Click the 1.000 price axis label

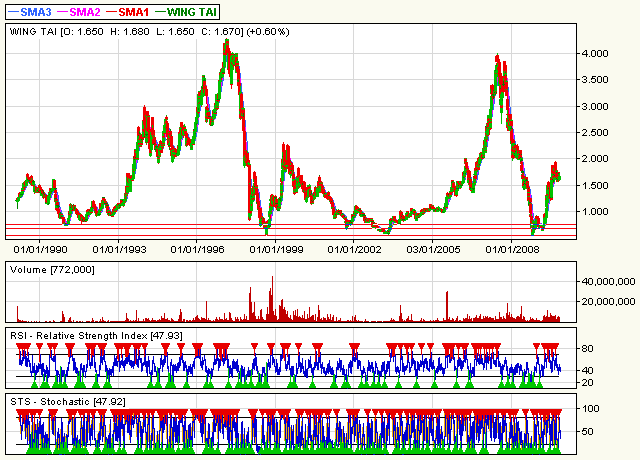point(602,211)
